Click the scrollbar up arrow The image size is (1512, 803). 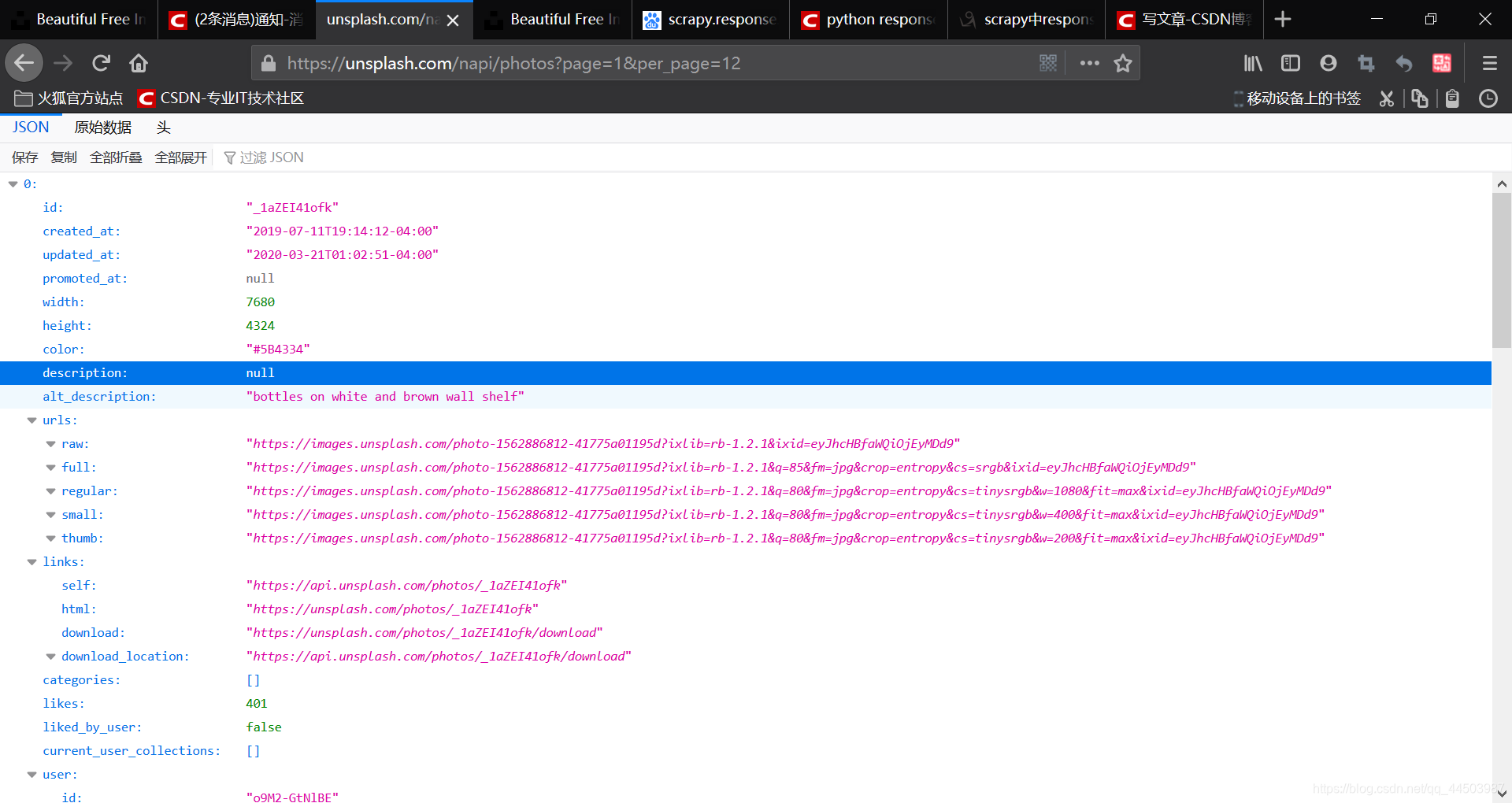1502,183
